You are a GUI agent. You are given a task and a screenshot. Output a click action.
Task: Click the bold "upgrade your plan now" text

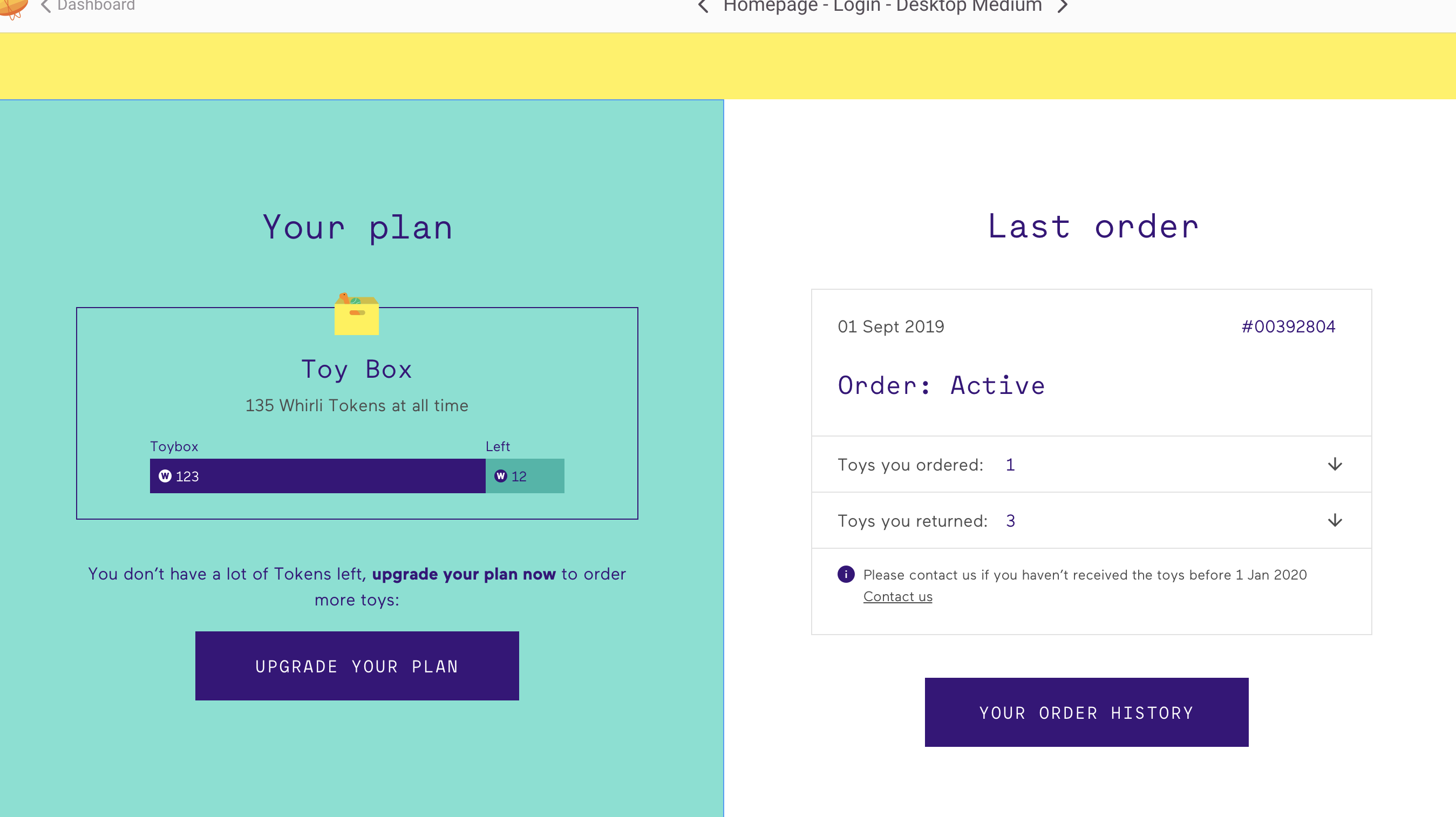point(464,574)
